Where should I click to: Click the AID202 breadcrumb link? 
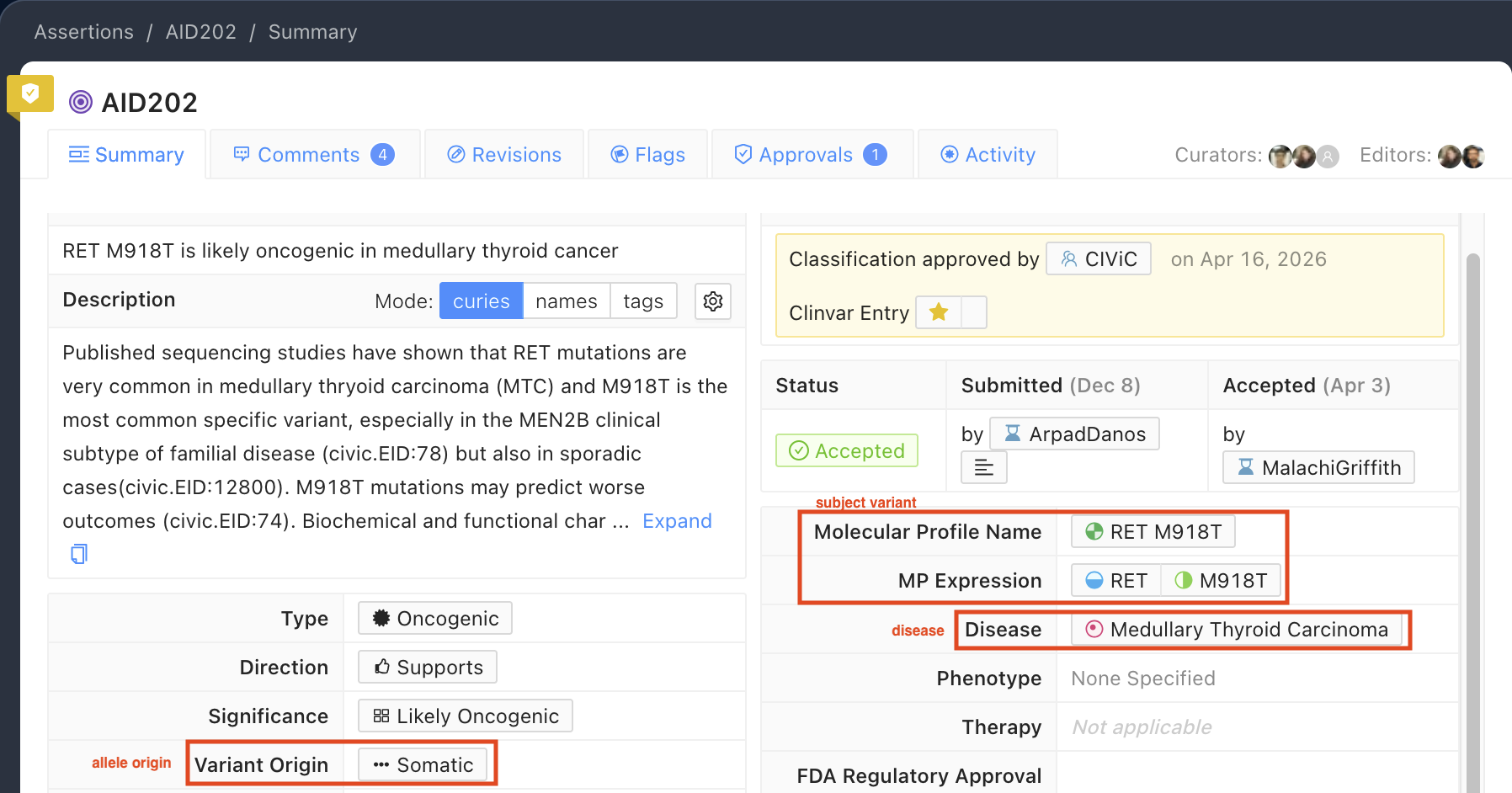pos(201,32)
